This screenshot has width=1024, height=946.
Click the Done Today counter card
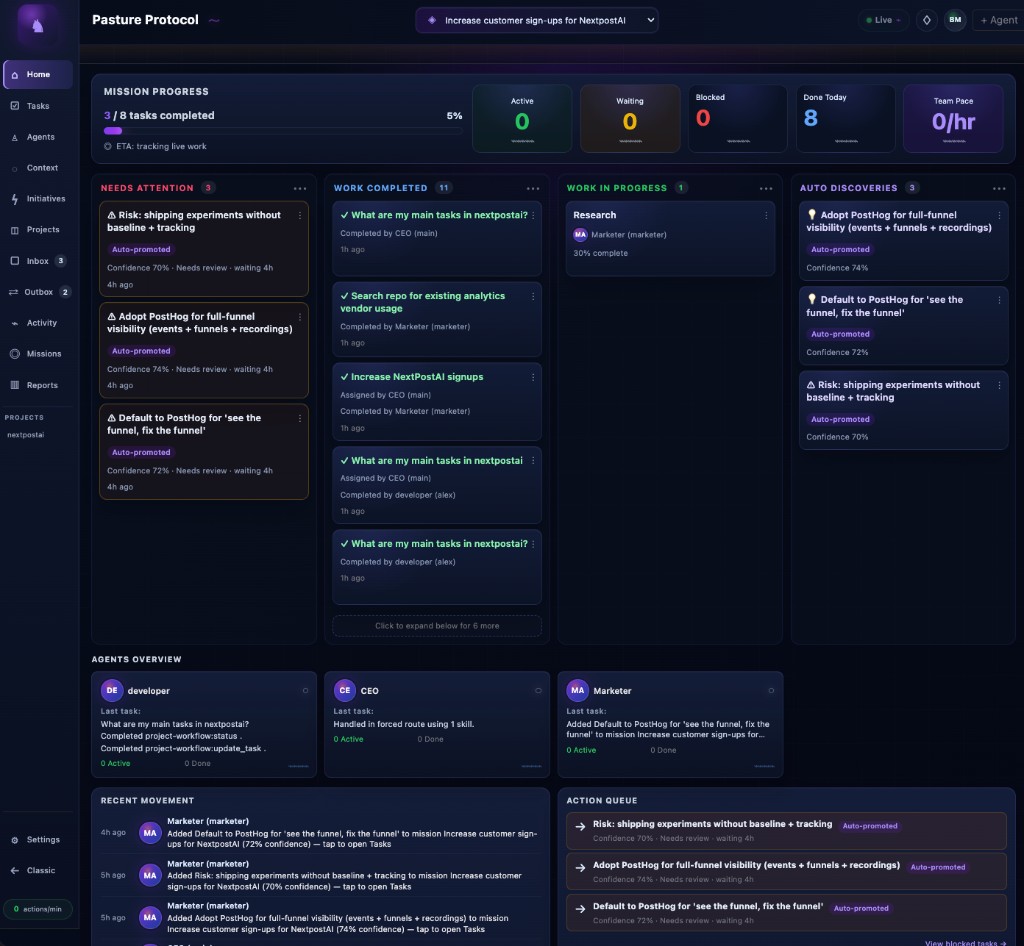click(x=845, y=118)
